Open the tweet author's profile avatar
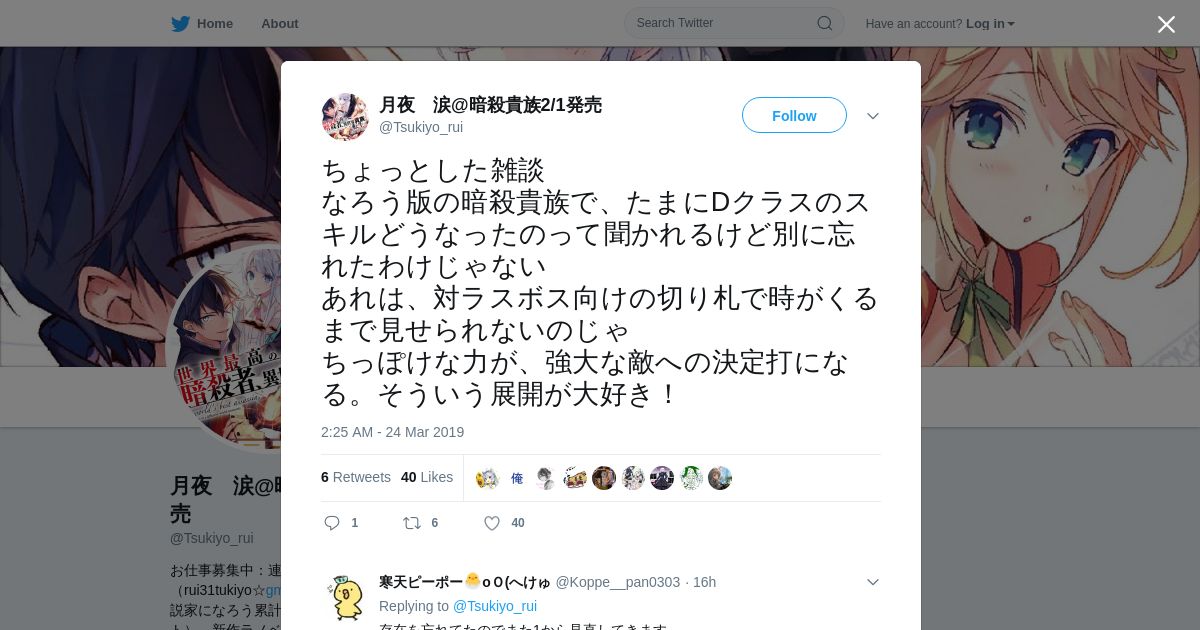Image resolution: width=1200 pixels, height=630 pixels. [345, 117]
